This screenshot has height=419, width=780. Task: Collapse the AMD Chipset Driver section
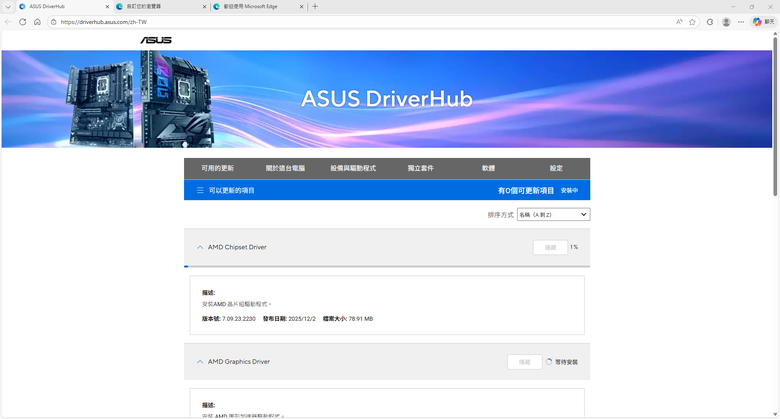[200, 247]
